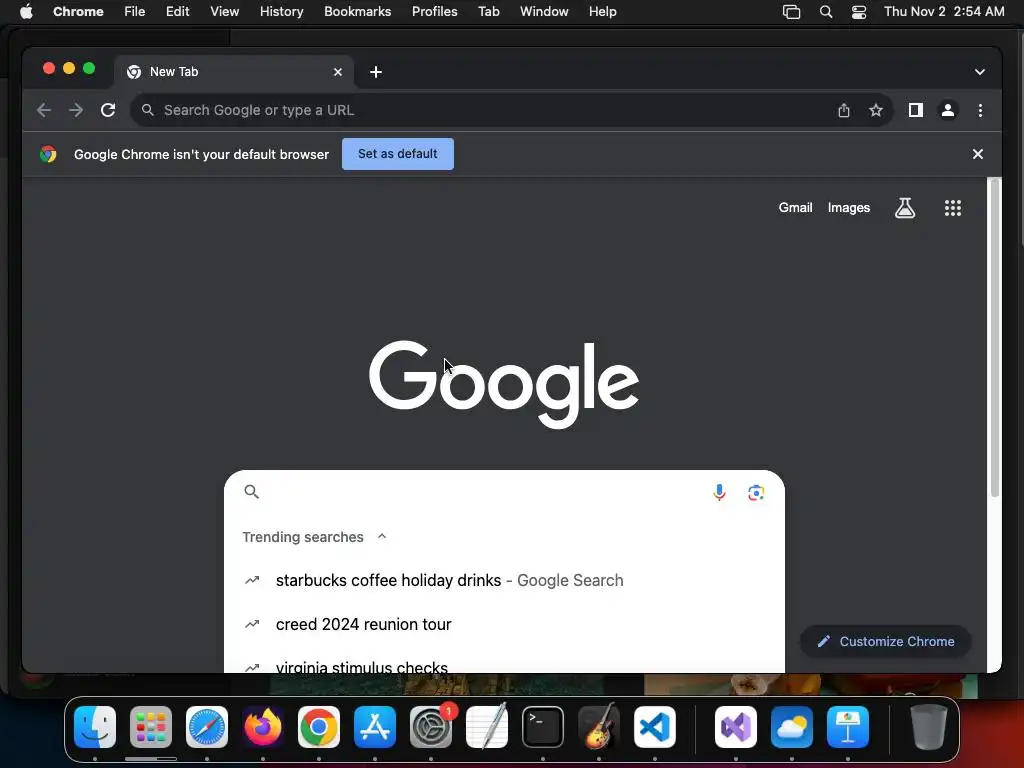Open the tab search chevron
The width and height of the screenshot is (1024, 768).
click(980, 72)
